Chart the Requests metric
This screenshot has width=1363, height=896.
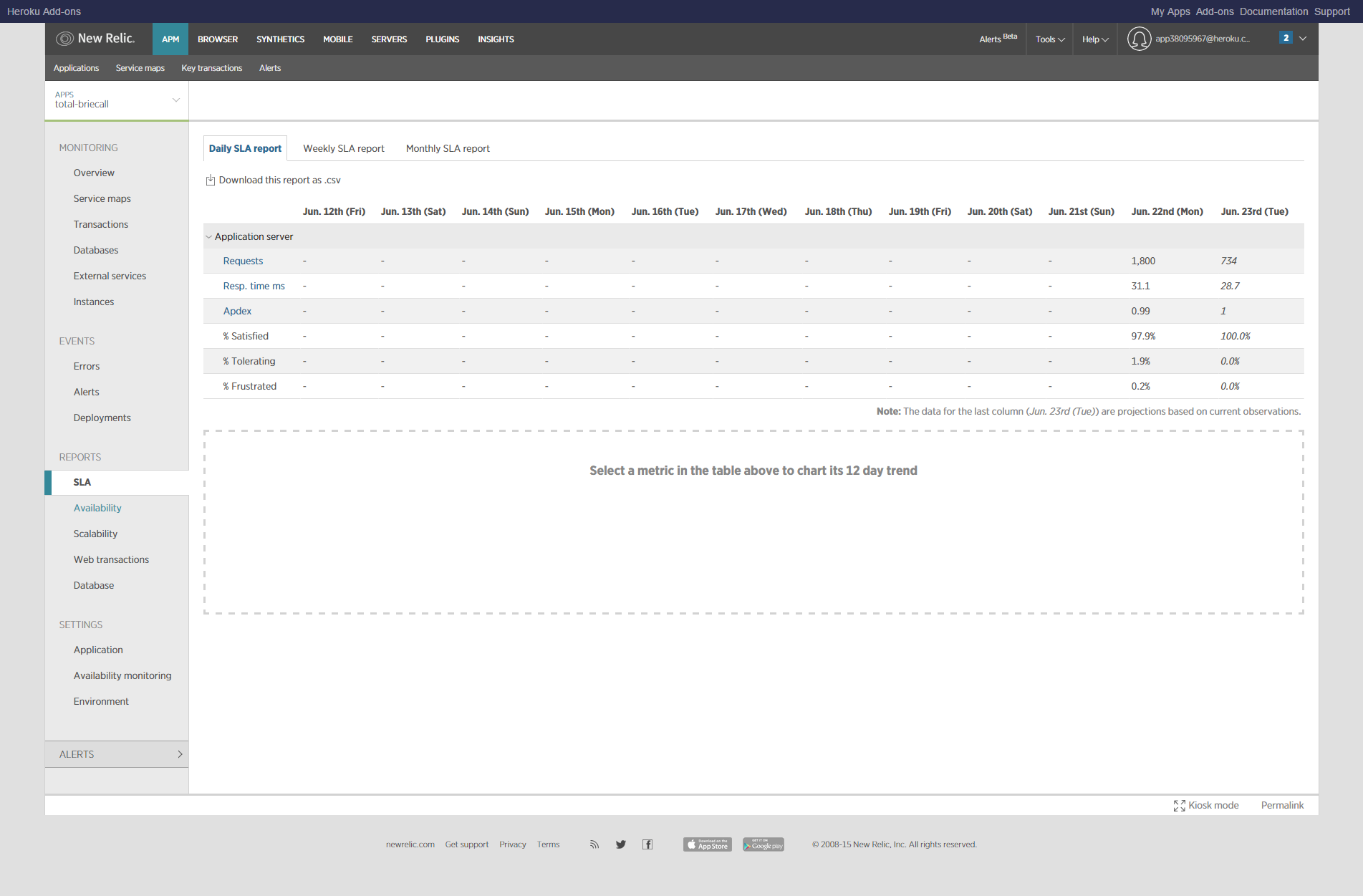tap(243, 261)
